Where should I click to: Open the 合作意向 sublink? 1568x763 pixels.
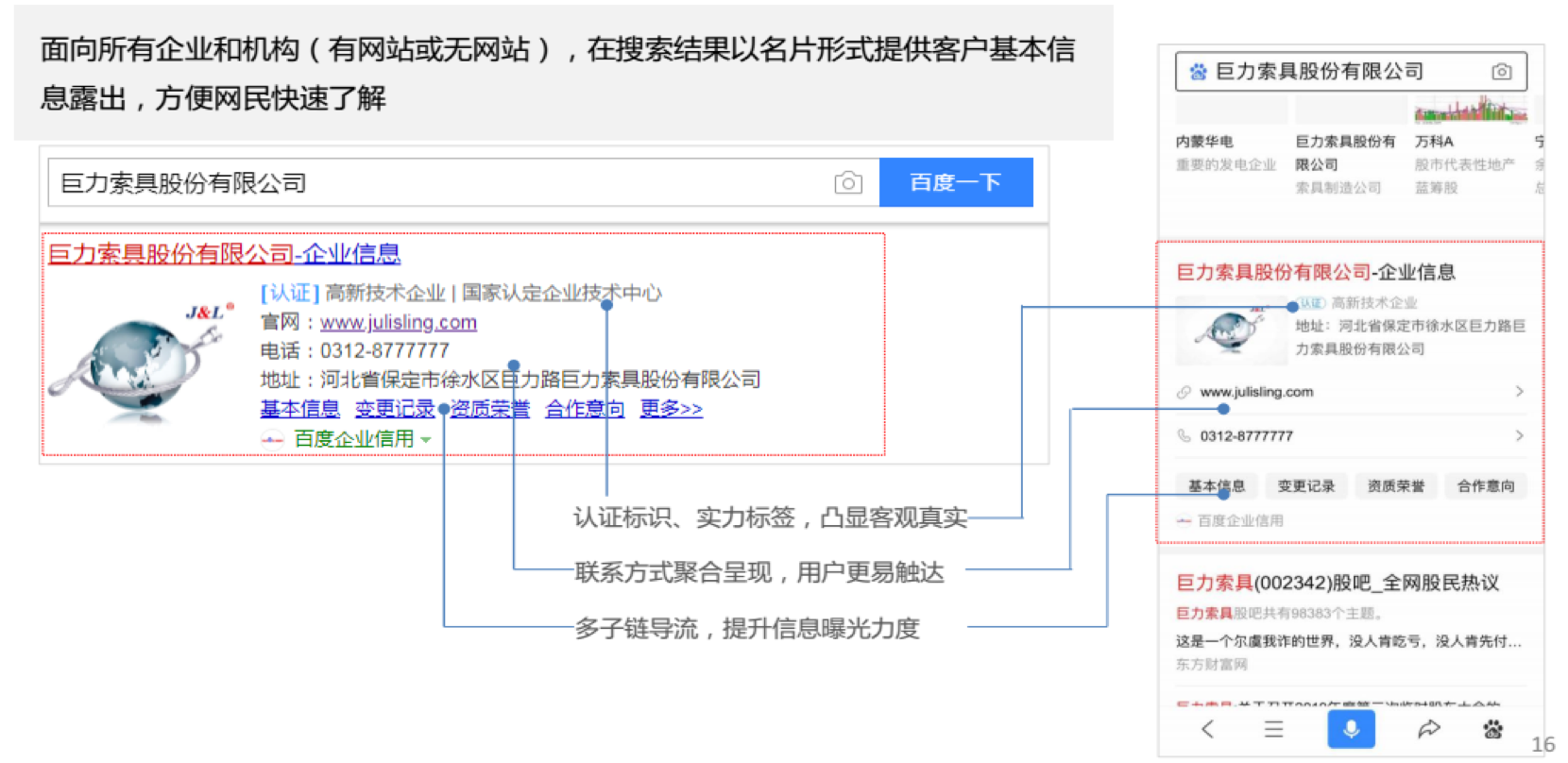point(585,409)
